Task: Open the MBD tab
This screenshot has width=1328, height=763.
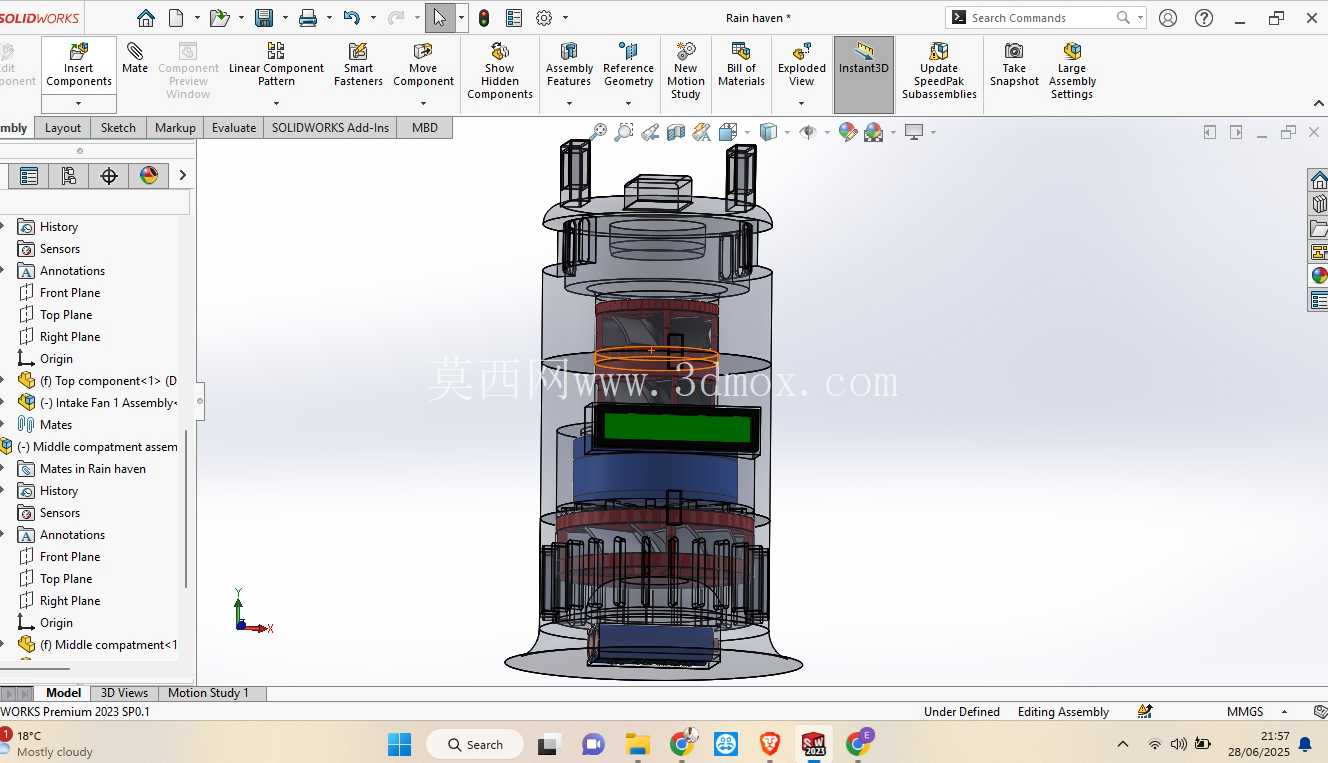Action: (x=425, y=128)
